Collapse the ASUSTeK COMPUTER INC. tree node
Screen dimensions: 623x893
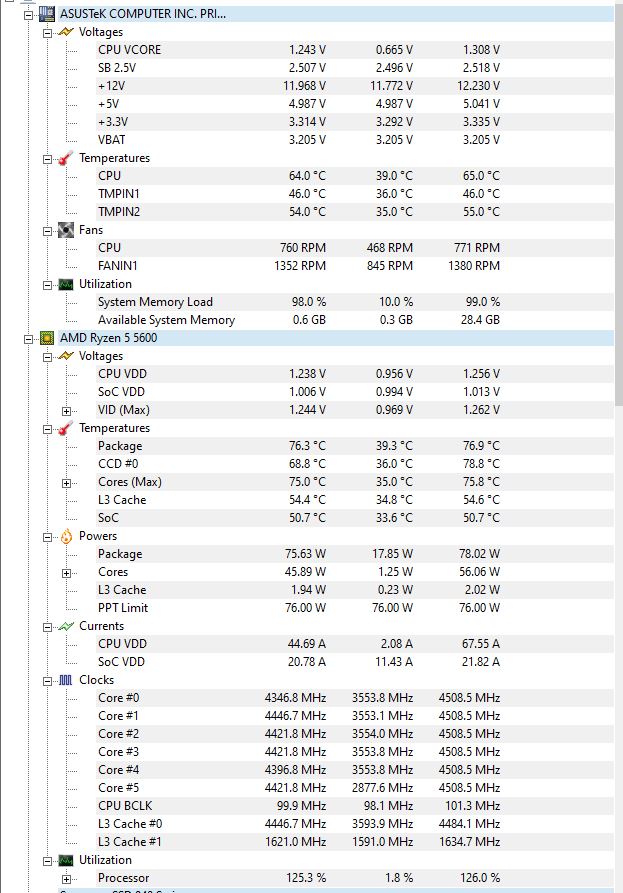click(28, 15)
